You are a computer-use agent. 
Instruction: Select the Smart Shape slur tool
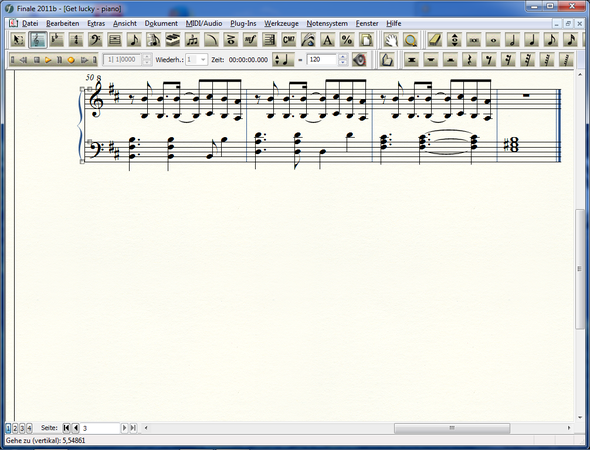coord(212,40)
